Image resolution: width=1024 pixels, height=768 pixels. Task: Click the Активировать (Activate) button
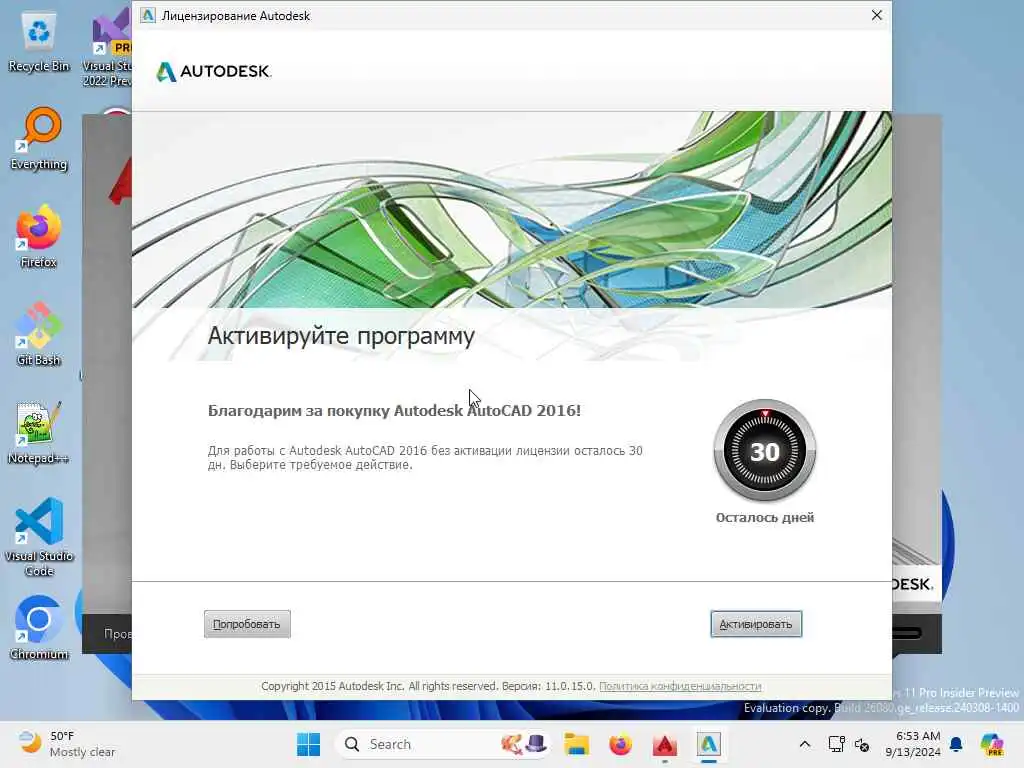756,624
